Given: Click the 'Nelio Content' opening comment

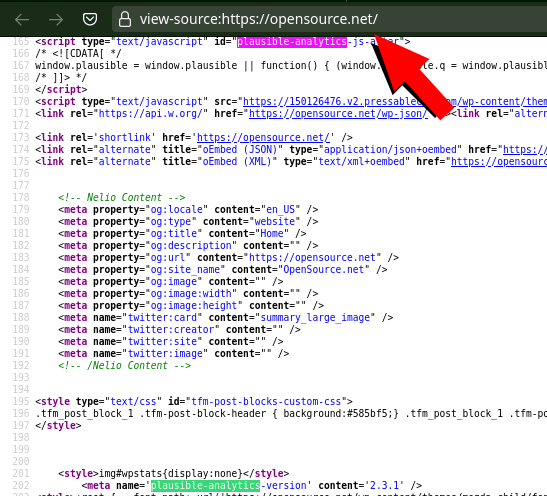Looking at the screenshot, I should 122,197.
